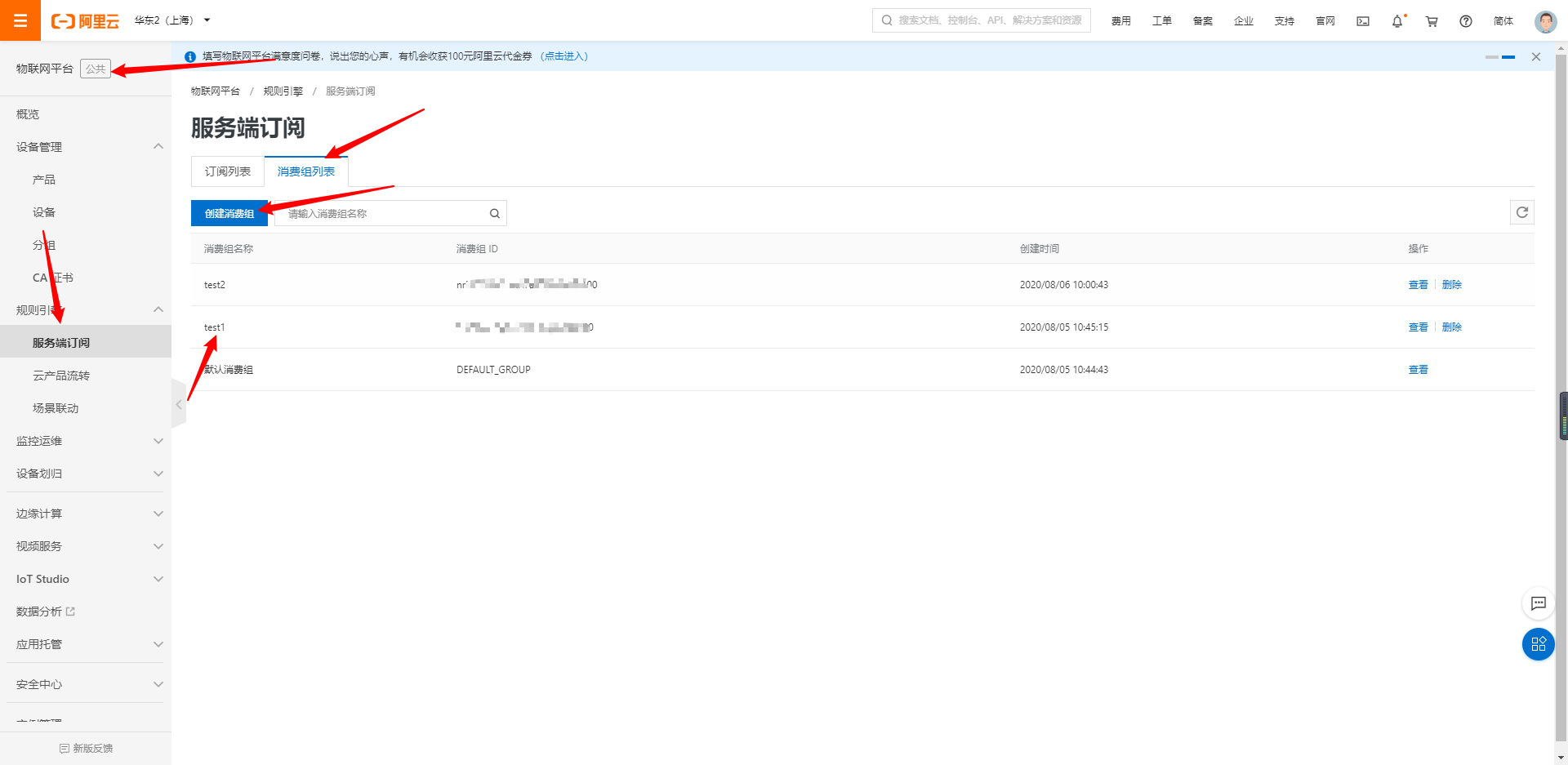This screenshot has height=765, width=1568.
Task: Open the 工单 top menu
Action: (1162, 21)
